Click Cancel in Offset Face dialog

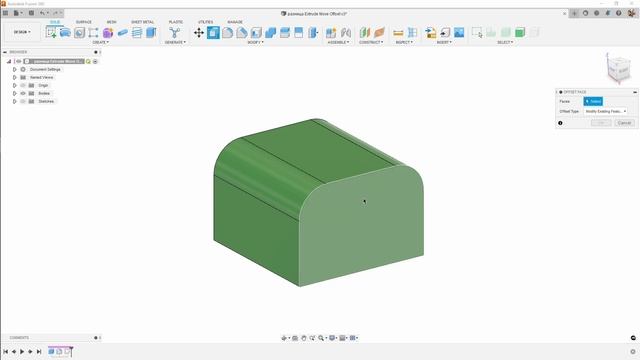[624, 123]
